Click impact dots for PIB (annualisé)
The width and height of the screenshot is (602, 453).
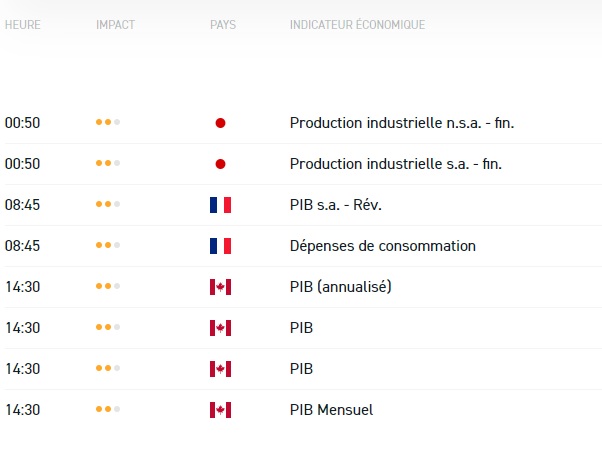107,287
